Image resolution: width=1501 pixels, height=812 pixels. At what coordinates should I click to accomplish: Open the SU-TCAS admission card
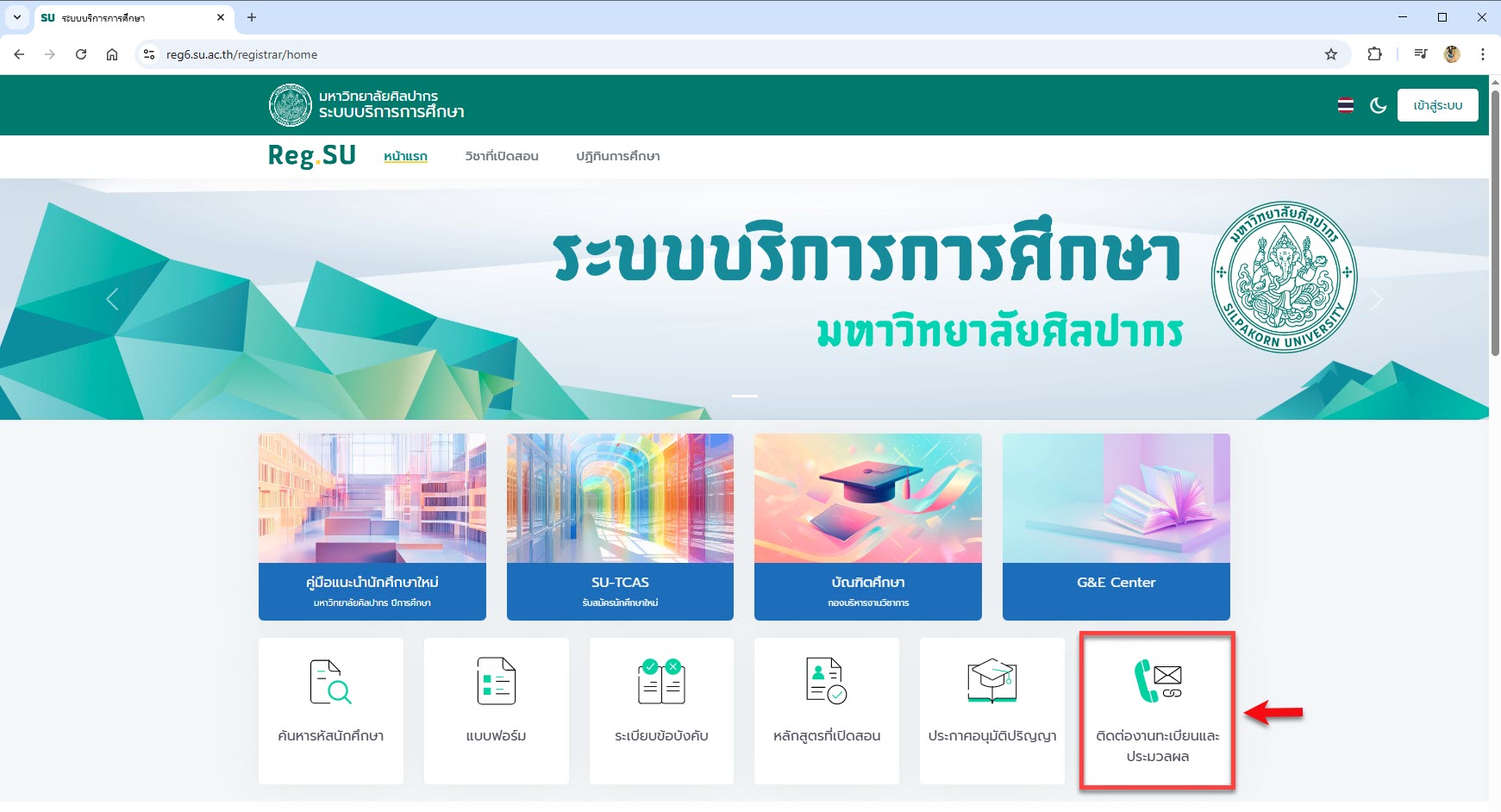pos(620,526)
